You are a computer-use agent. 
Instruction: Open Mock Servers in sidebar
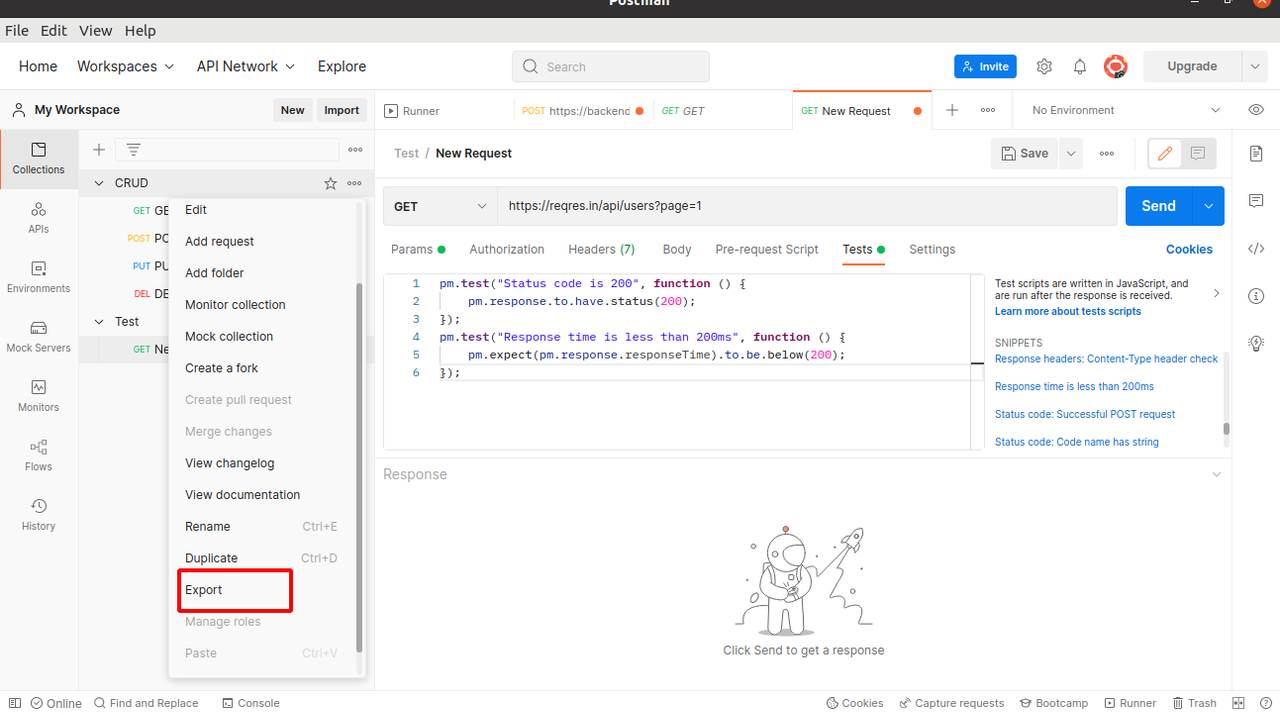pyautogui.click(x=38, y=337)
